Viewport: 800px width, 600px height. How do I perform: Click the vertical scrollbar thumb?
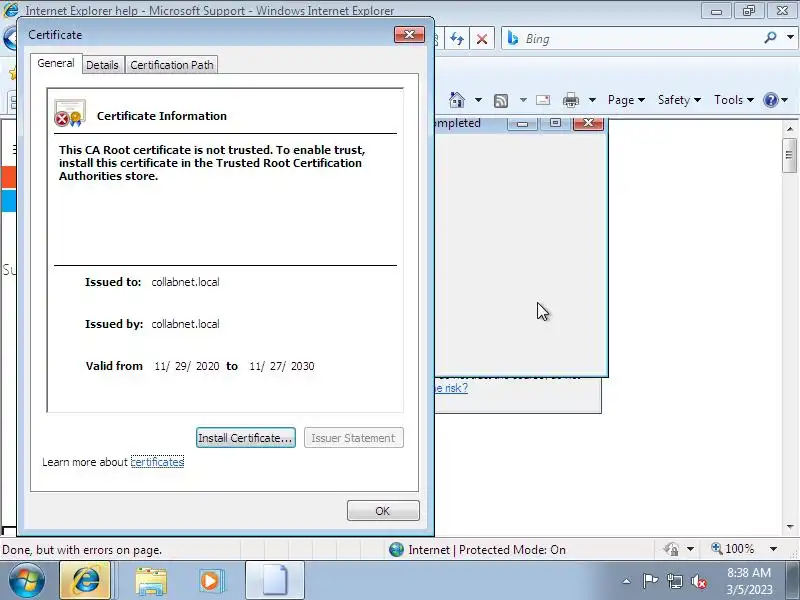[790, 155]
